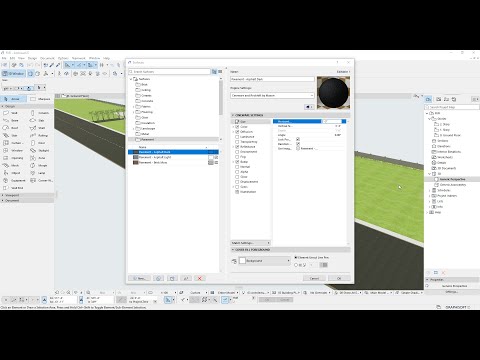Viewport: 480px width, 360px height.
Task: Click the black surface preview sphere
Action: 333,93
